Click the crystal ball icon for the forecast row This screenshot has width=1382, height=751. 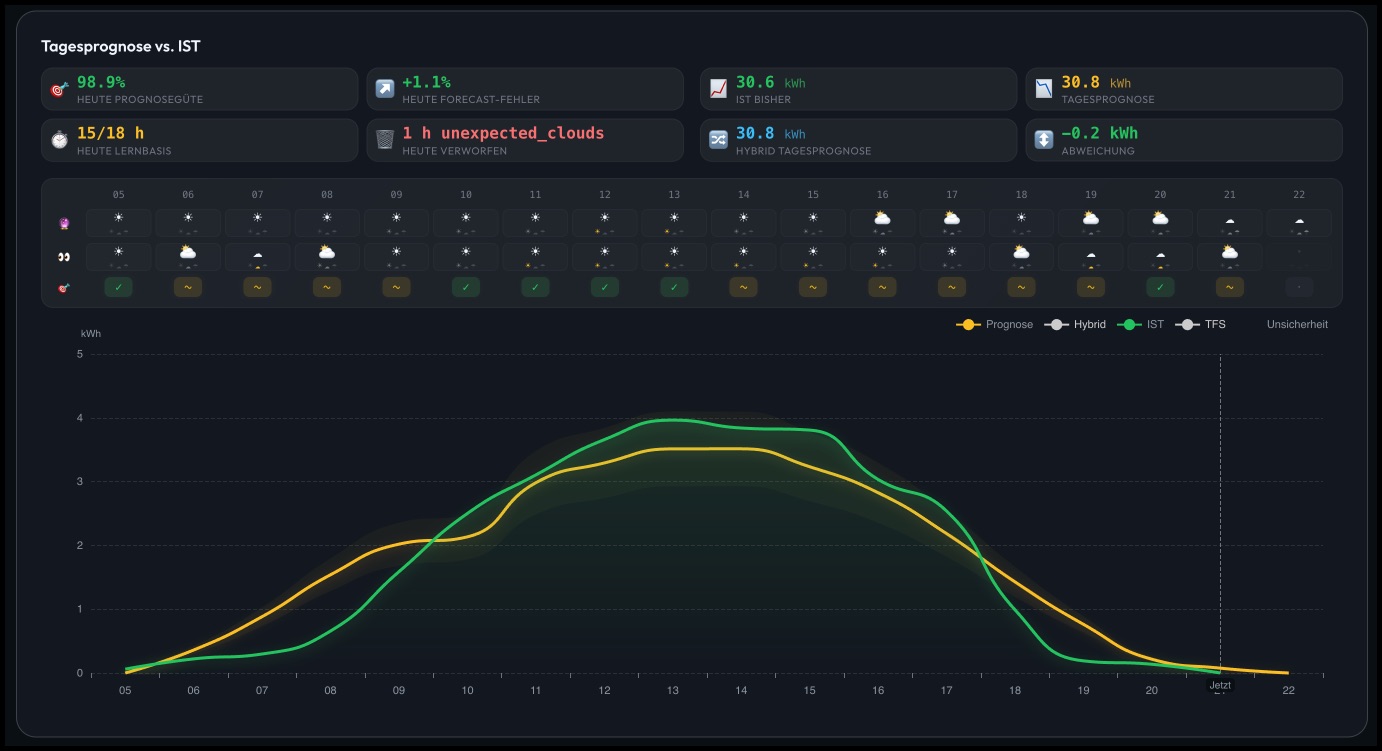click(x=65, y=224)
